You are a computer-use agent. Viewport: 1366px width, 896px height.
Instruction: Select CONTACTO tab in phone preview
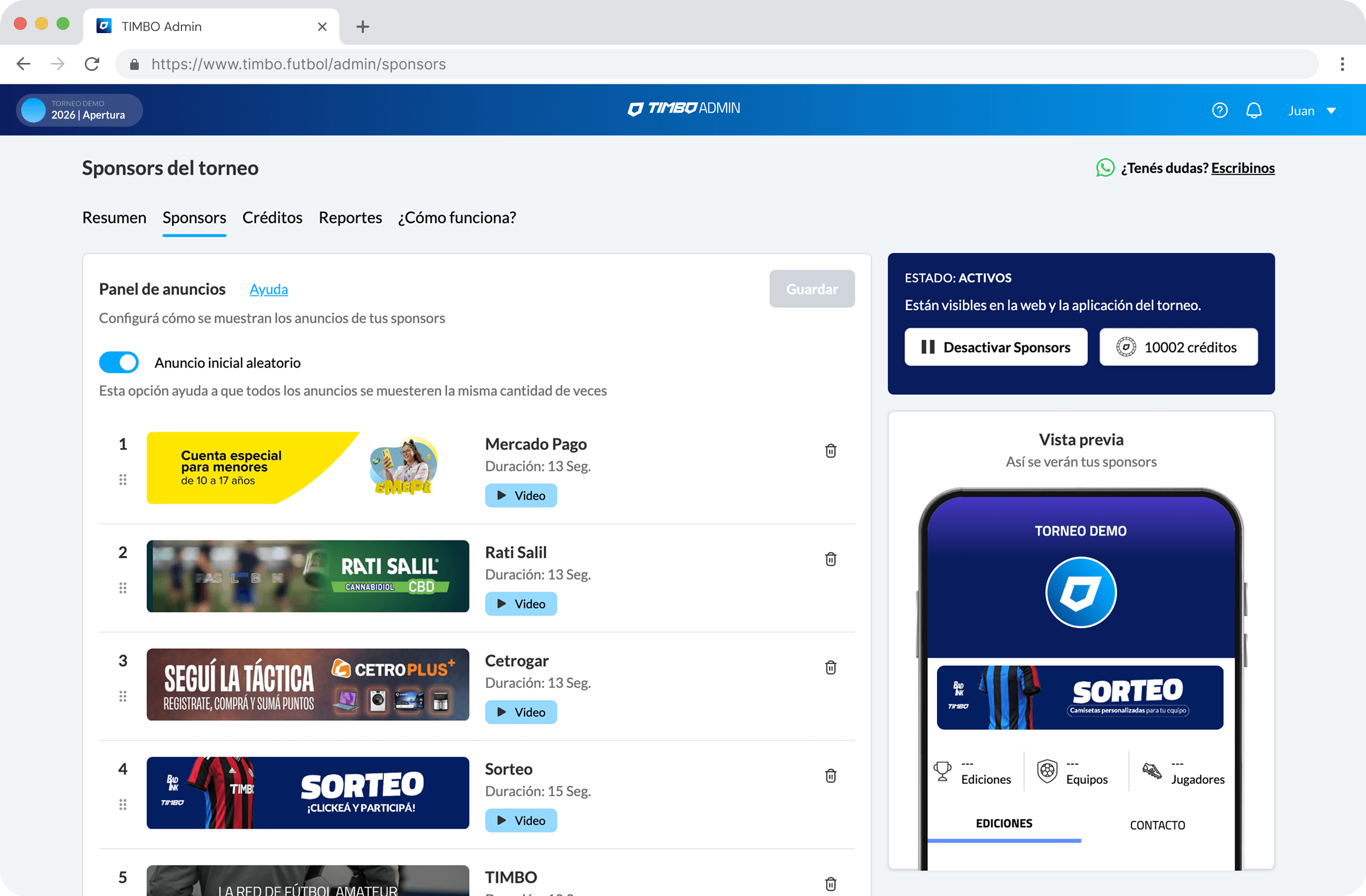click(1158, 825)
